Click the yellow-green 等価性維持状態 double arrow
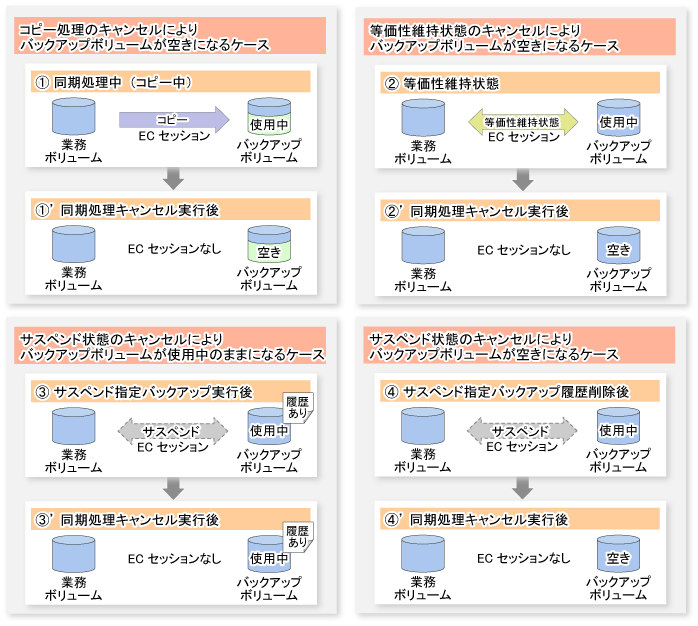Viewport: 698px width, 626px height. [521, 122]
